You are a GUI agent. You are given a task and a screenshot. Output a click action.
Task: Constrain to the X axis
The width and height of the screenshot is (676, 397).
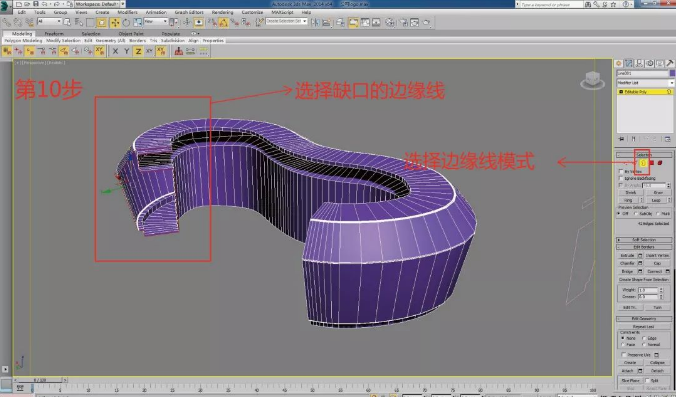115,51
